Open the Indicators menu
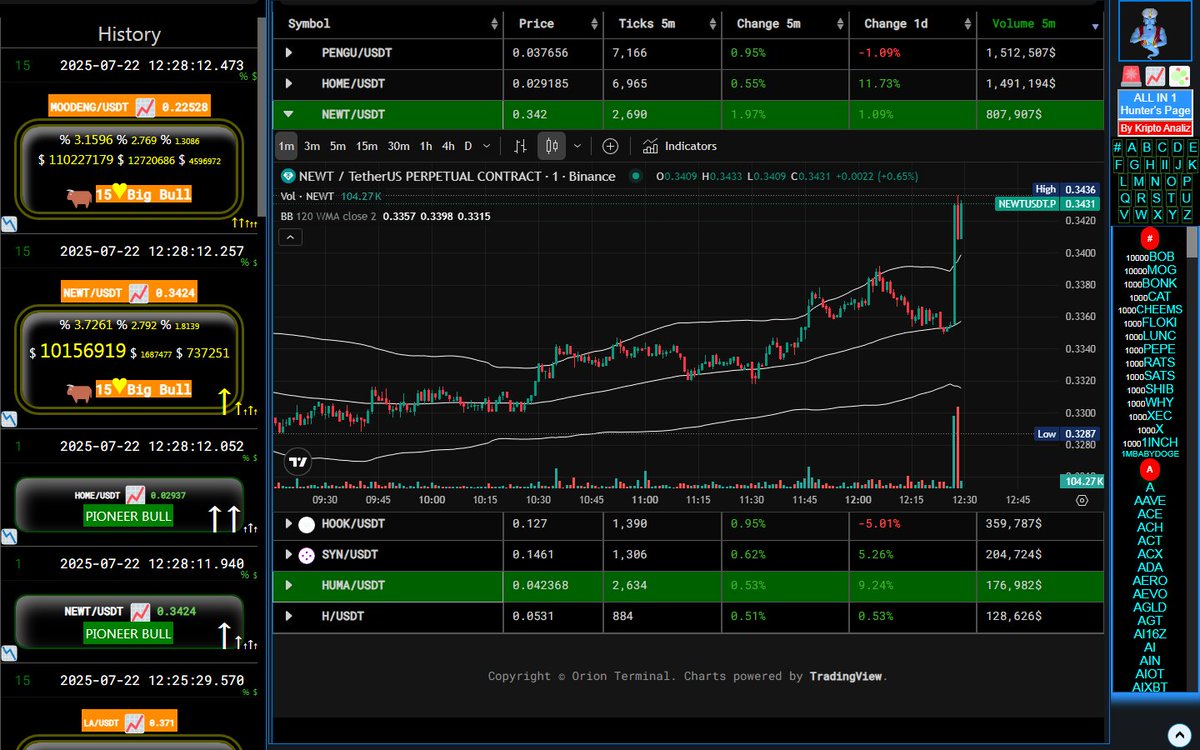1200x750 pixels. [679, 146]
